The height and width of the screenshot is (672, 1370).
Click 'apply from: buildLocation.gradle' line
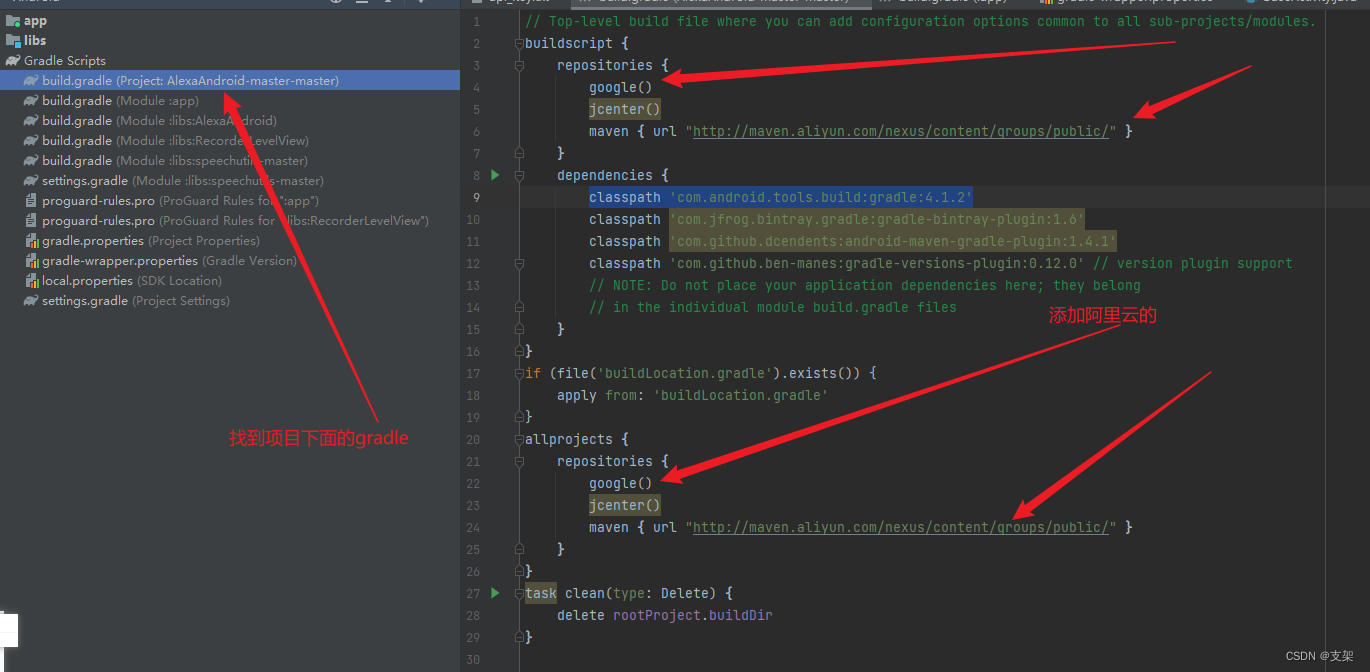(x=693, y=395)
